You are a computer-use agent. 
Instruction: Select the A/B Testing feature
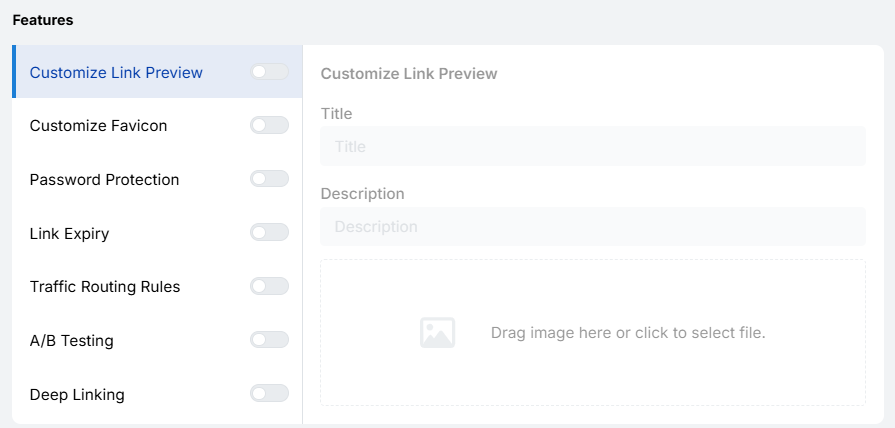71,341
